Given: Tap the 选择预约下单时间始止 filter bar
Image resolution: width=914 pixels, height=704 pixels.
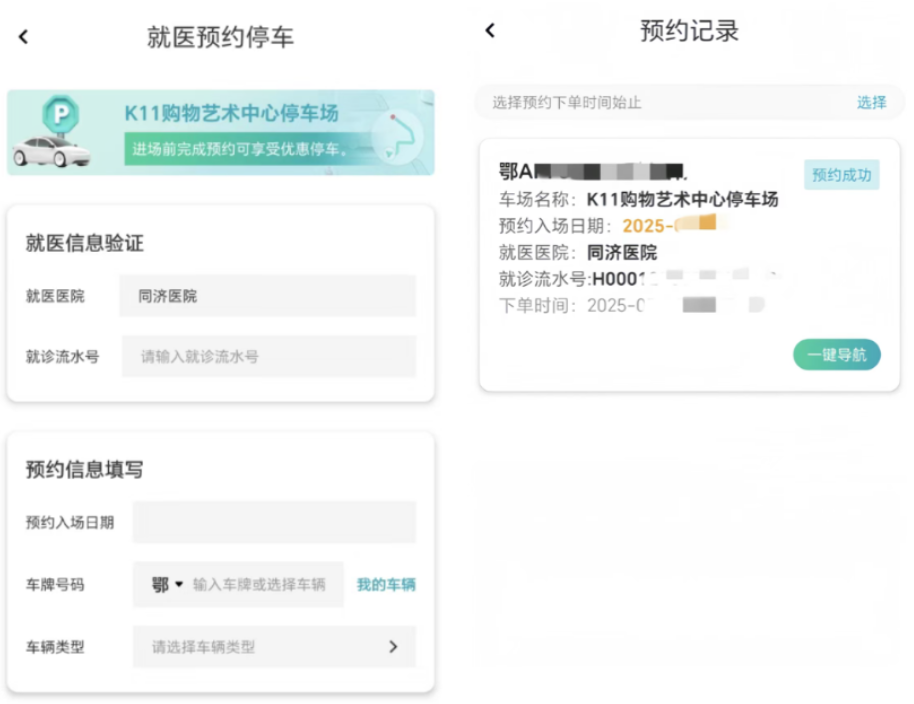Looking at the screenshot, I should (x=660, y=102).
